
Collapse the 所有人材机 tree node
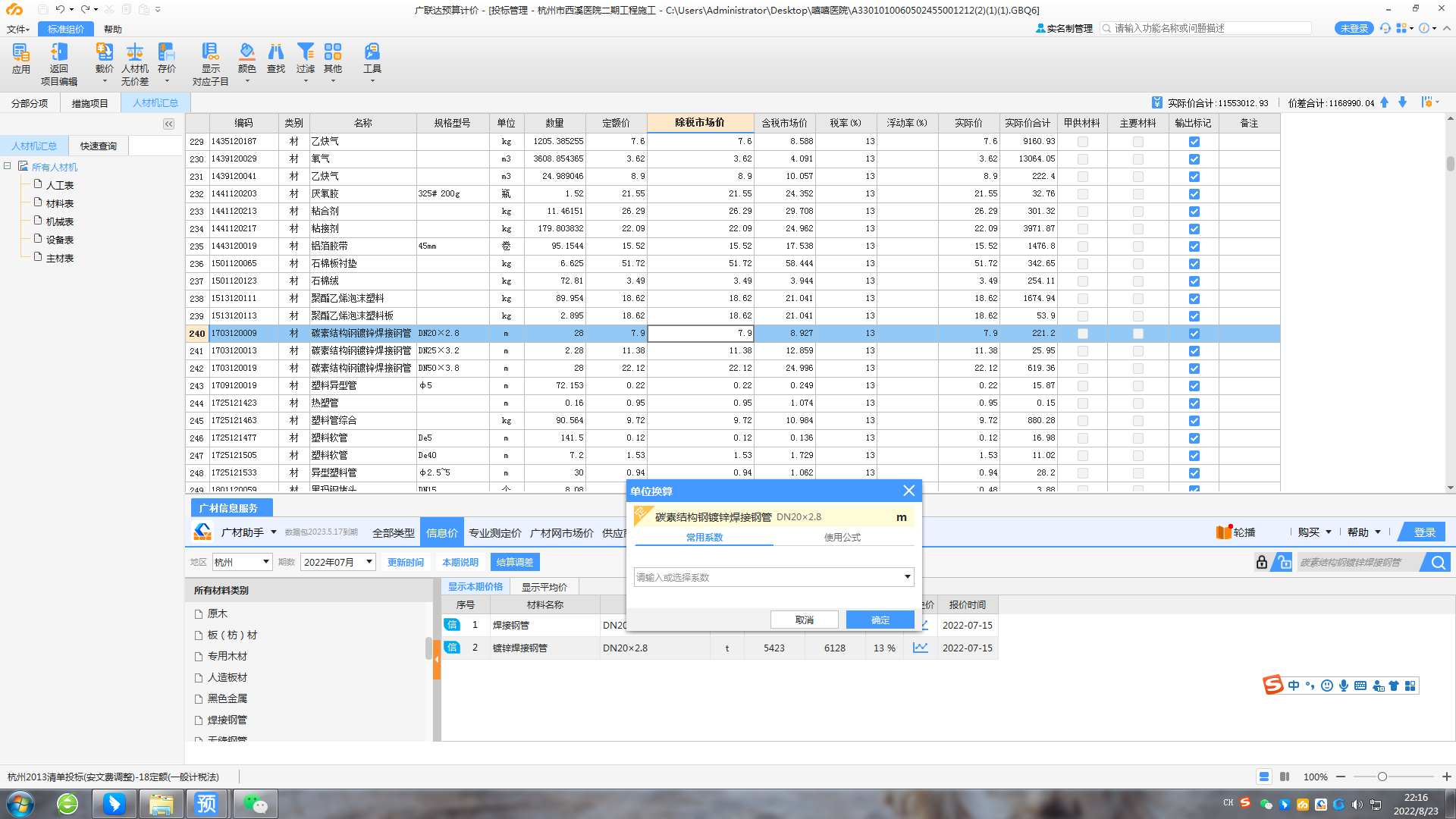click(7, 166)
